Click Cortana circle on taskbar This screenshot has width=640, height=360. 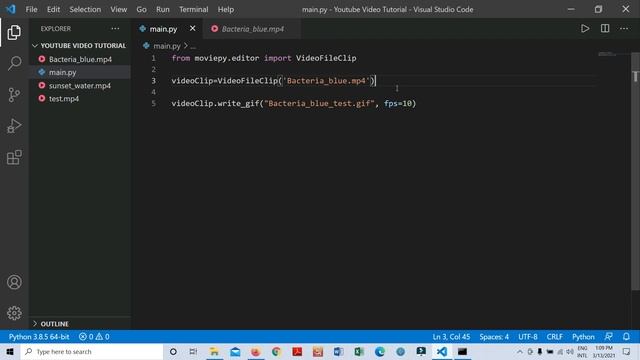pyautogui.click(x=173, y=351)
